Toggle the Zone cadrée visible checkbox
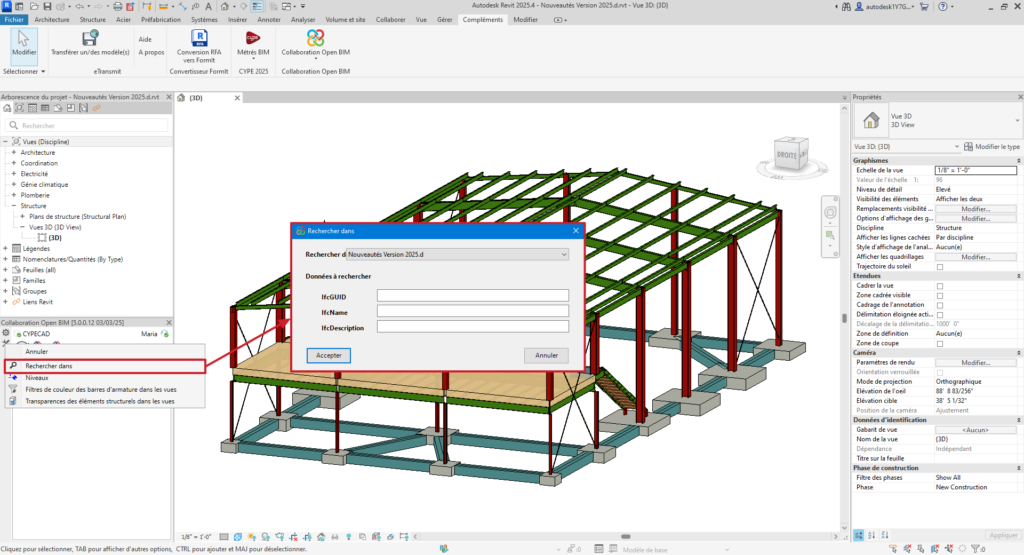The image size is (1024, 555). point(940,296)
